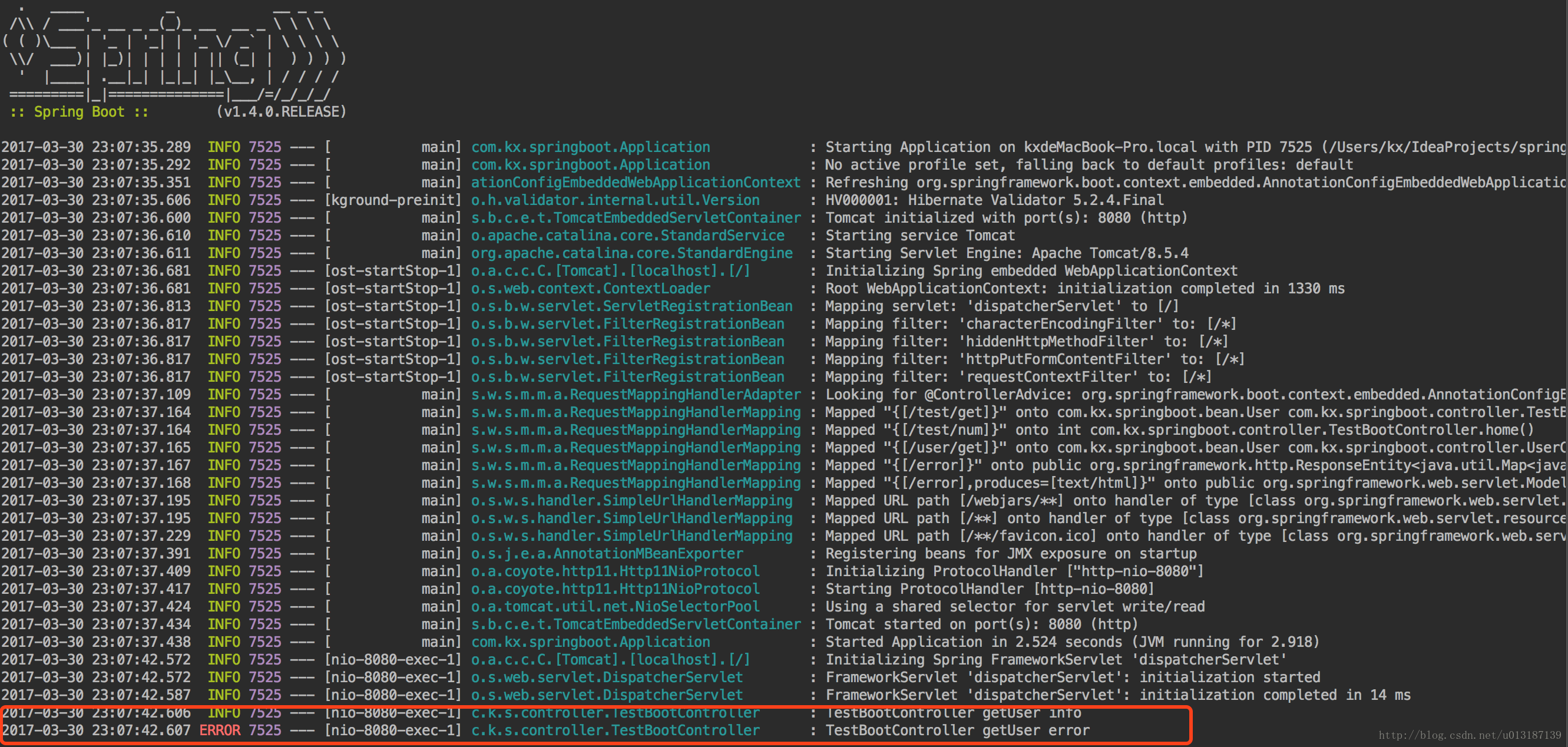The width and height of the screenshot is (1568, 747).
Task: Click '[kground-preinit]' thread name
Action: click(x=393, y=200)
